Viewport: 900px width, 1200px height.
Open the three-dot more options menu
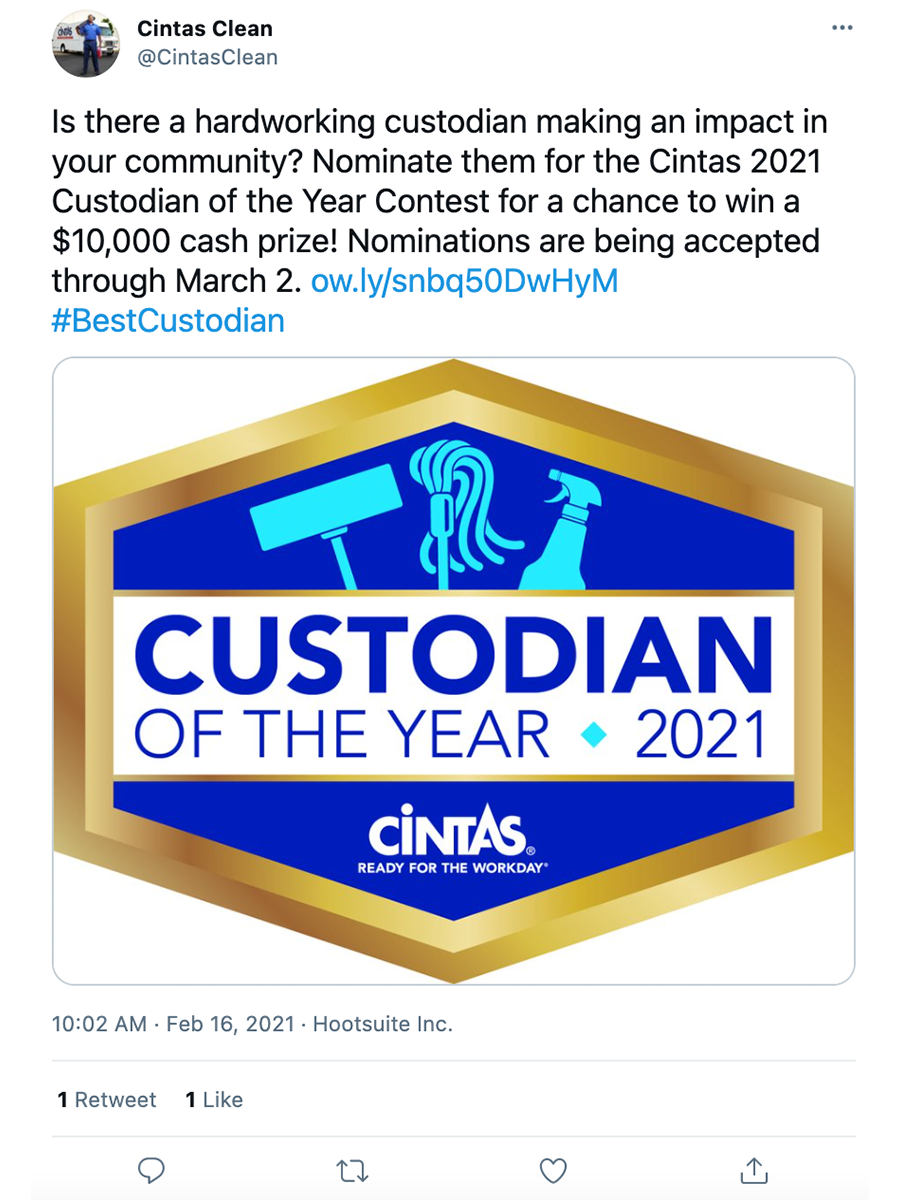tap(842, 27)
